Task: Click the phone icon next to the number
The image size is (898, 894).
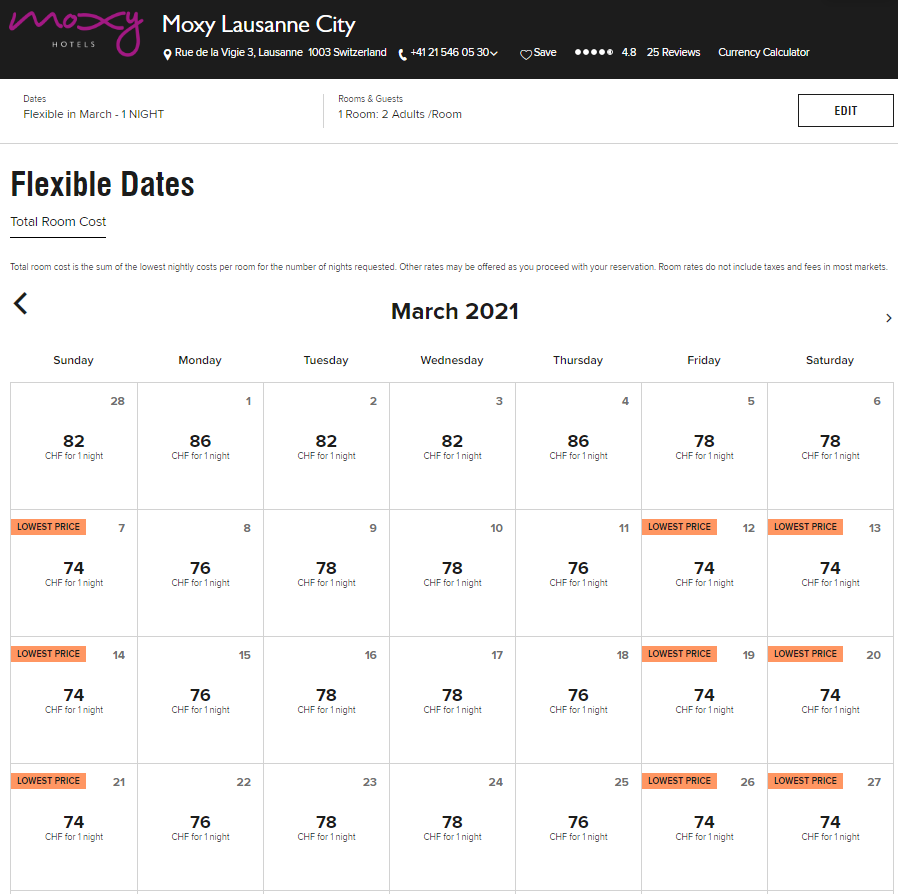Action: click(x=403, y=54)
